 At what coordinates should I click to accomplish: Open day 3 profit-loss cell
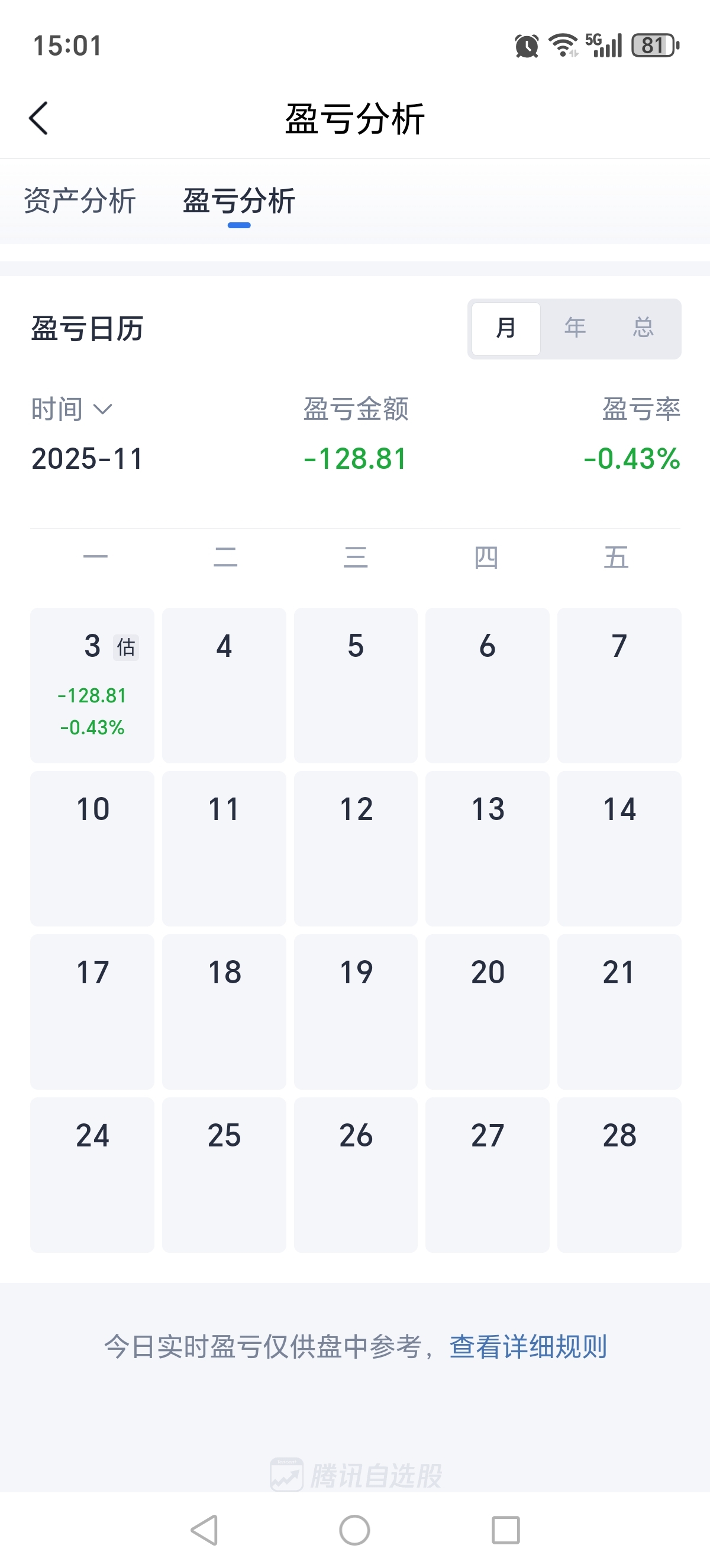(x=92, y=685)
